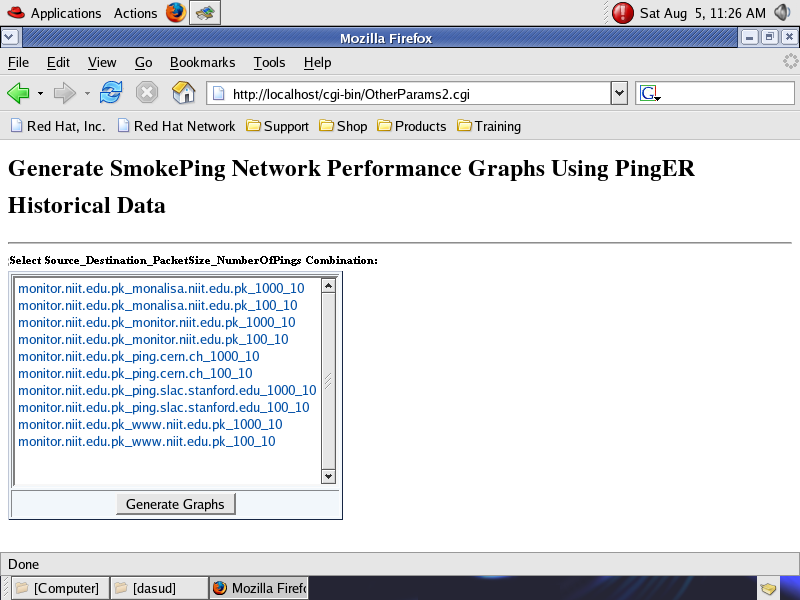
Task: Open the search engine selector dropdown
Action: click(x=650, y=94)
